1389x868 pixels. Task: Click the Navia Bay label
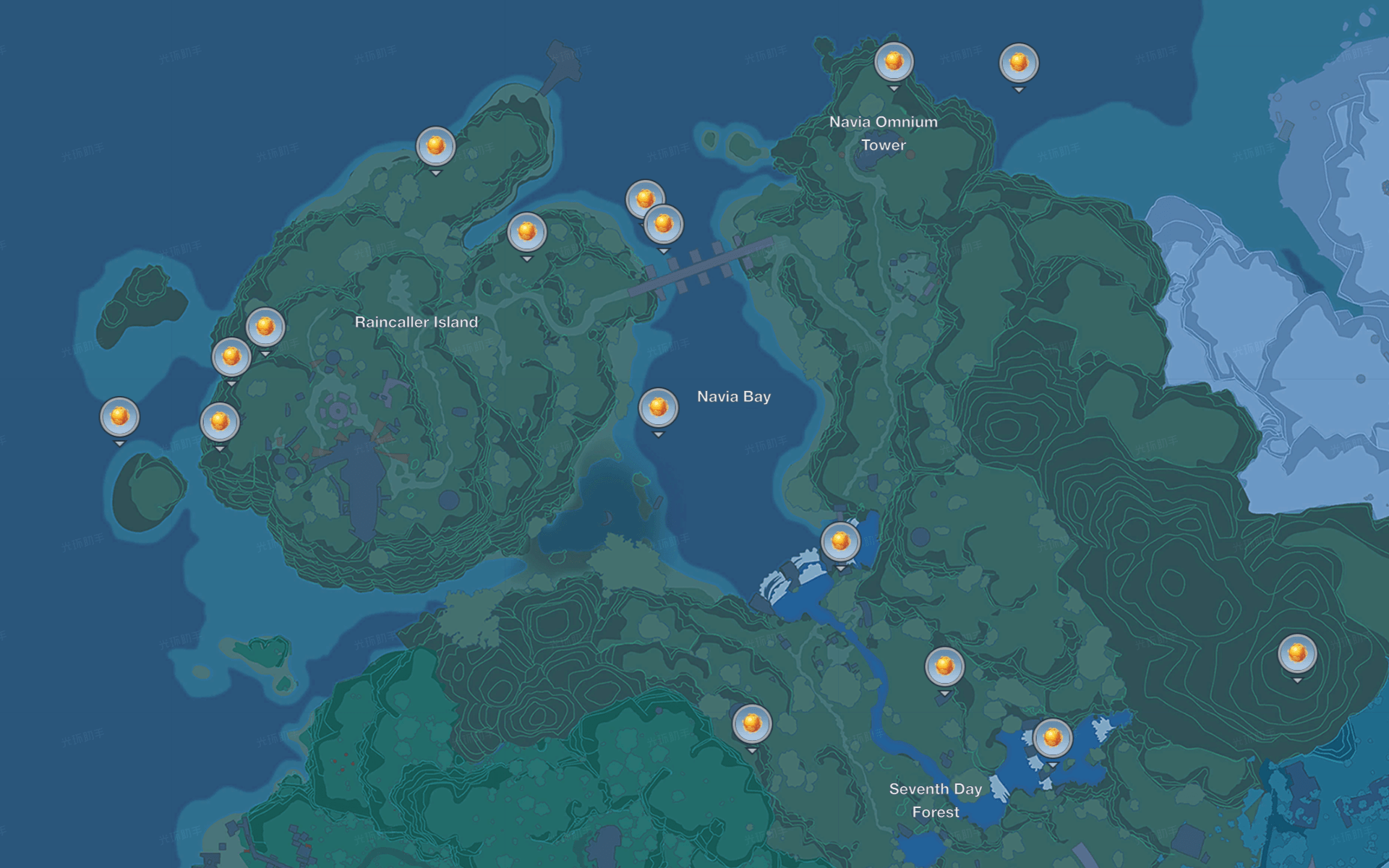click(x=734, y=397)
